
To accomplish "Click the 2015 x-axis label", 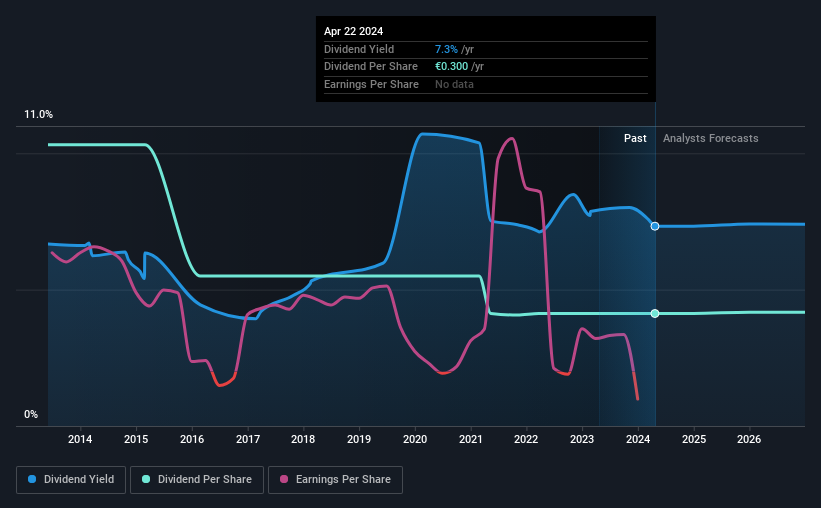I will tap(136, 439).
